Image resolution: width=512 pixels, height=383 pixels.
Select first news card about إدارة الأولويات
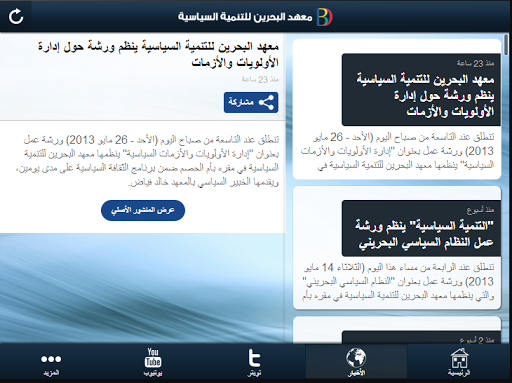click(x=397, y=109)
